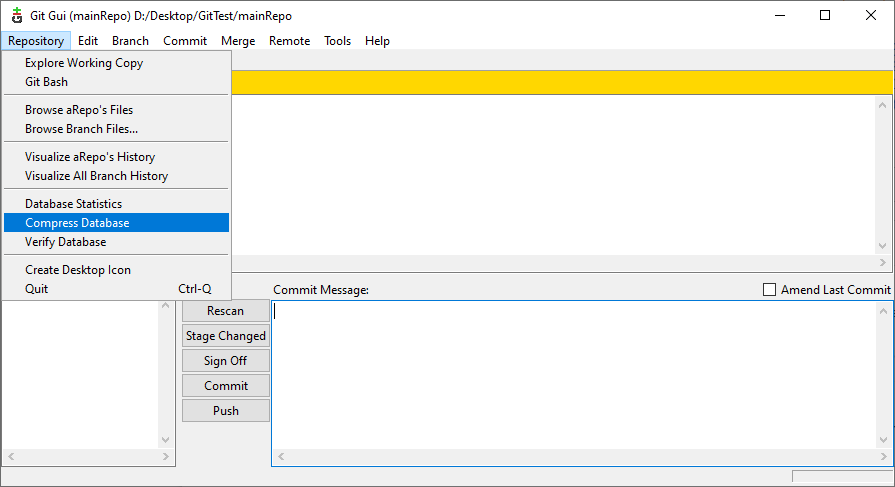The width and height of the screenshot is (895, 487).
Task: Minimize the Git Gui window
Action: coord(780,15)
